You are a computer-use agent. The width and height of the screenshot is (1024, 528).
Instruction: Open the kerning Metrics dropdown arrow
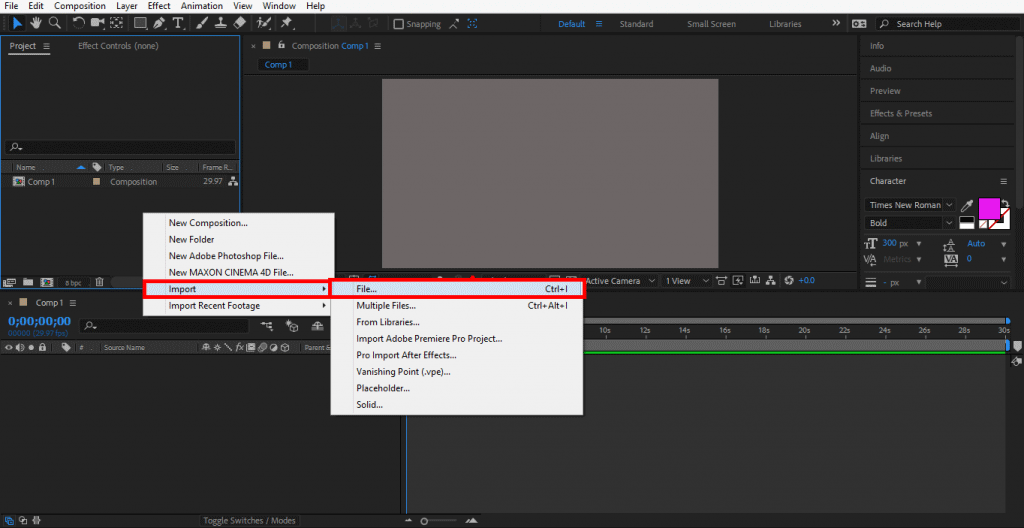pos(920,259)
